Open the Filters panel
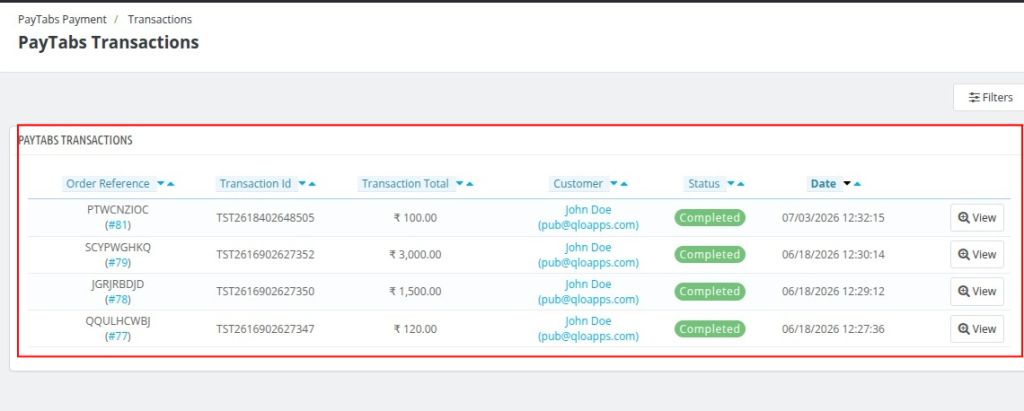 (989, 97)
